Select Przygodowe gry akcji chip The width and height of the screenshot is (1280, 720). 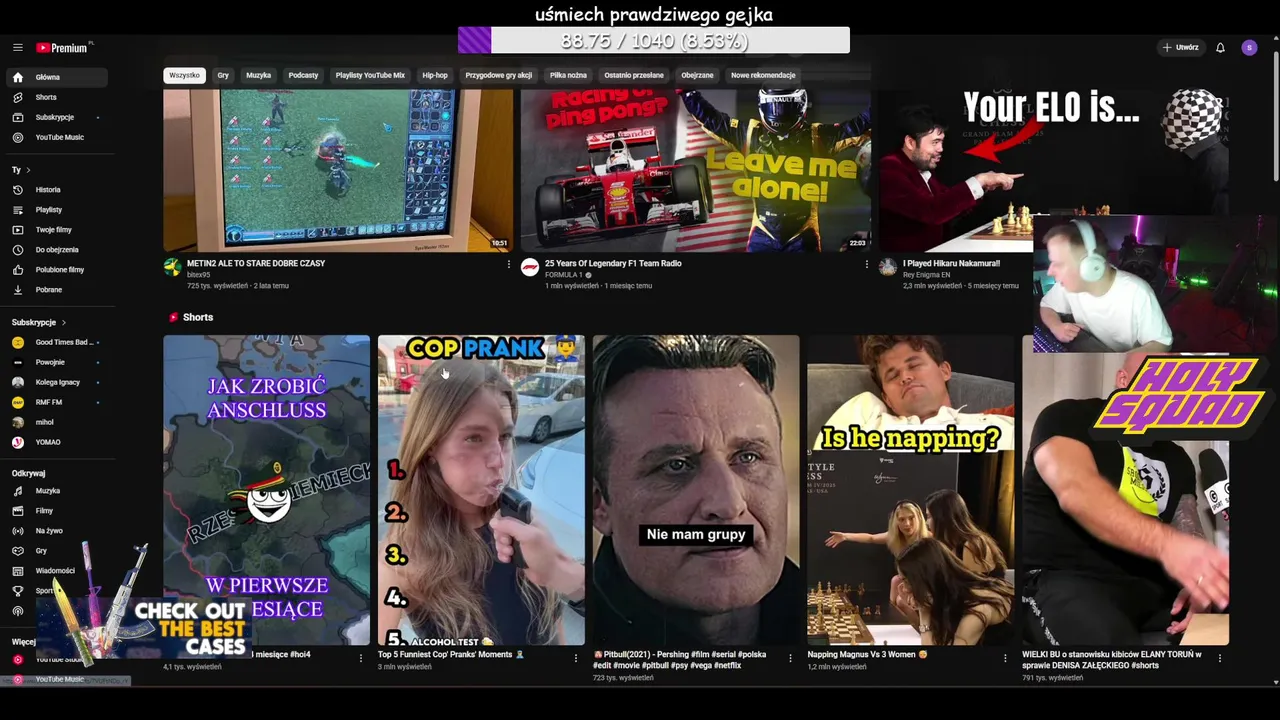click(499, 75)
